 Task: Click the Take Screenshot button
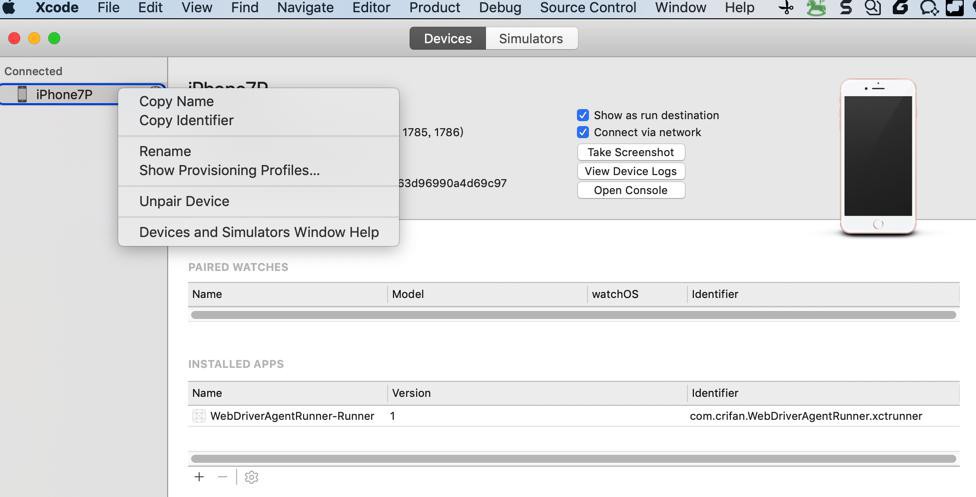(x=631, y=152)
